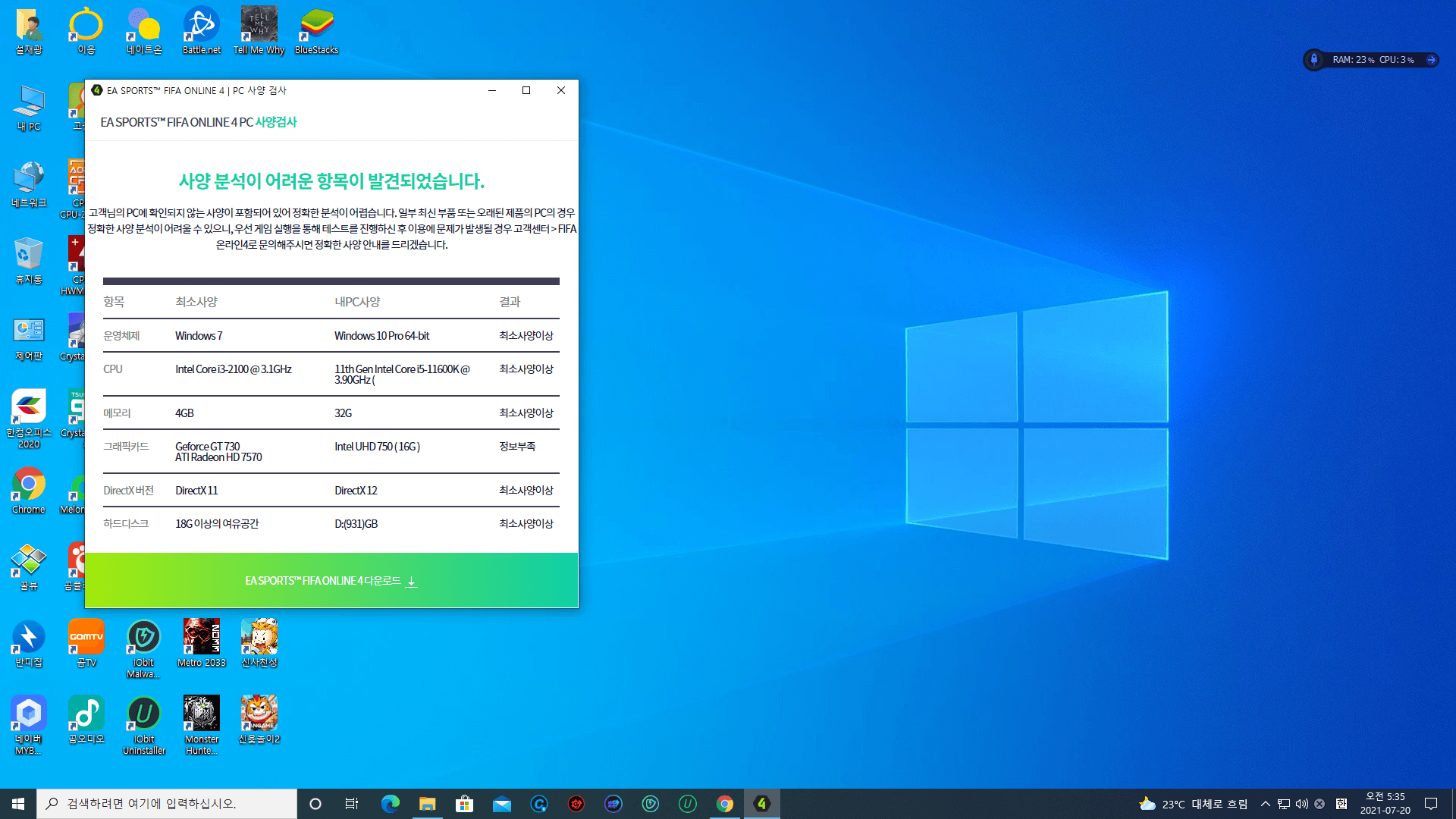Open the 네이트온 desktop shortcut

pyautogui.click(x=143, y=31)
